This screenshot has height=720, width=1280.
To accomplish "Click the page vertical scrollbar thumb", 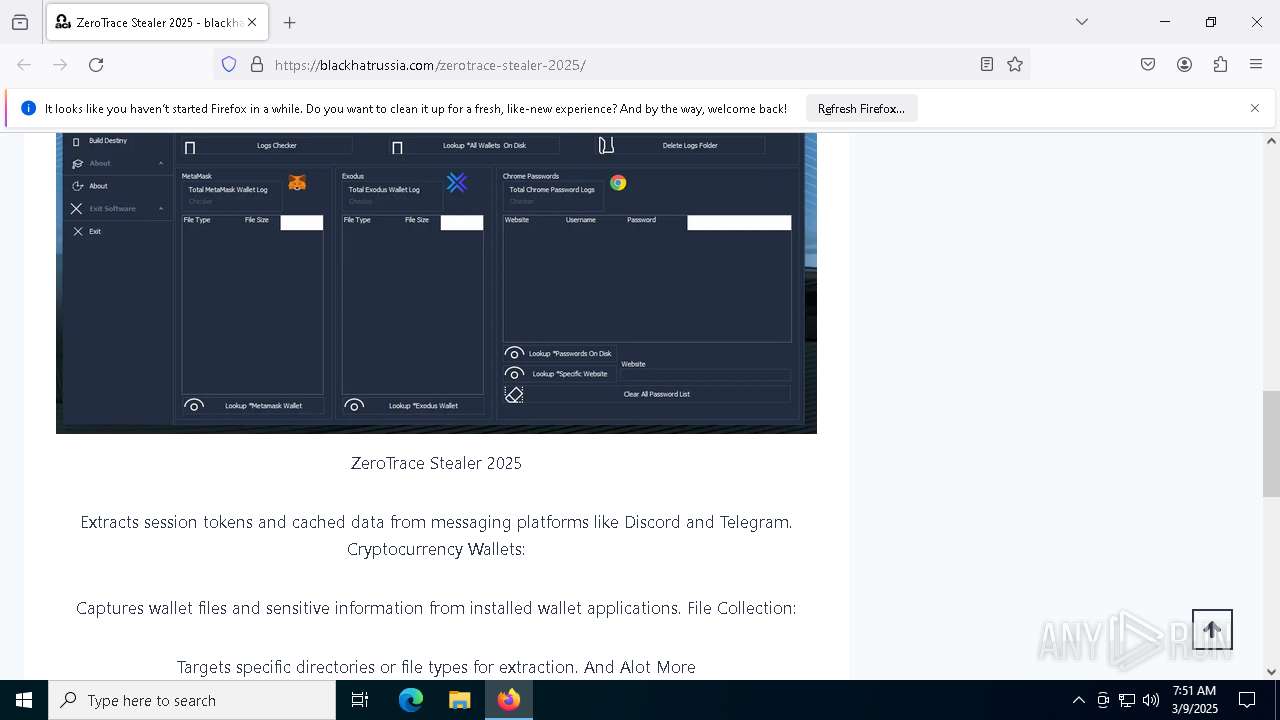I will [x=1271, y=444].
